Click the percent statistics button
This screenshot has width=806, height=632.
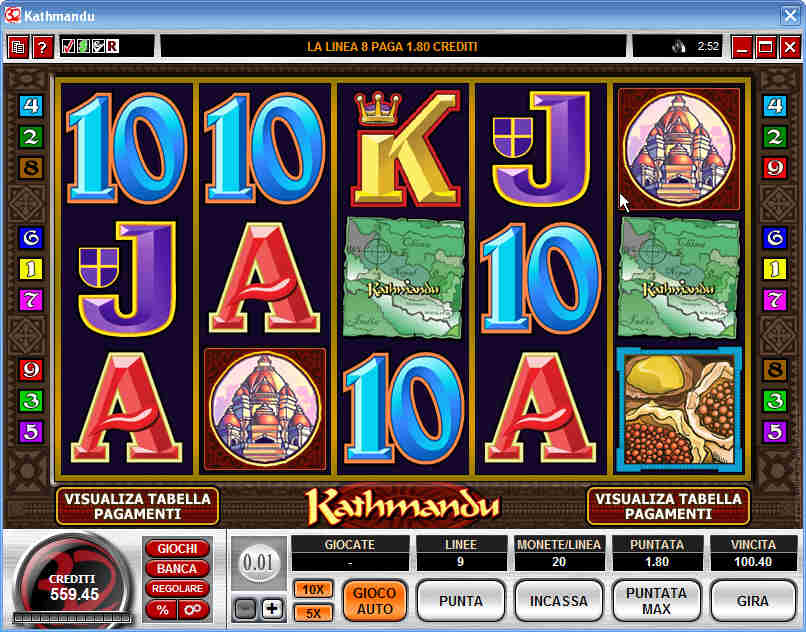click(x=162, y=610)
